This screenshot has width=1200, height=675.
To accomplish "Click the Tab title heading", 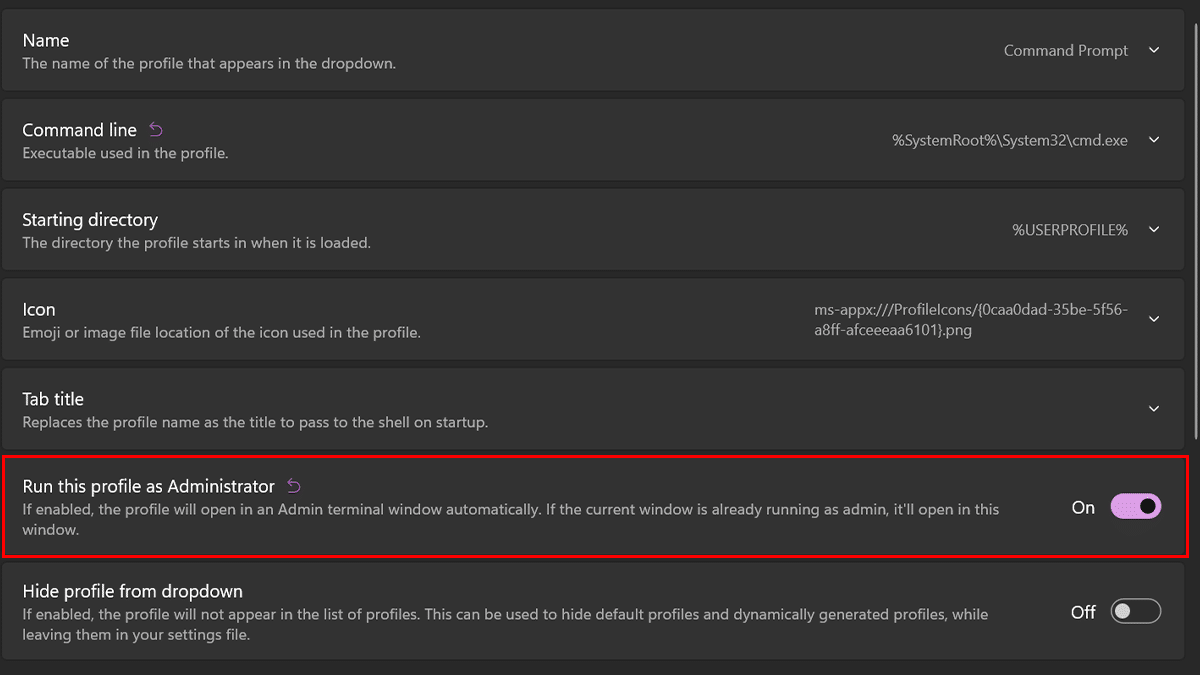I will click(53, 399).
